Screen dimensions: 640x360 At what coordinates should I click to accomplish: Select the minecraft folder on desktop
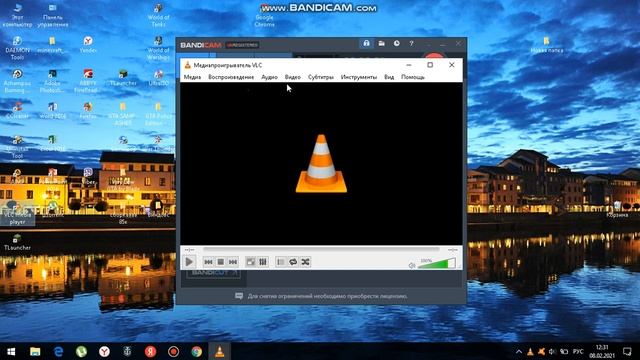[x=52, y=45]
